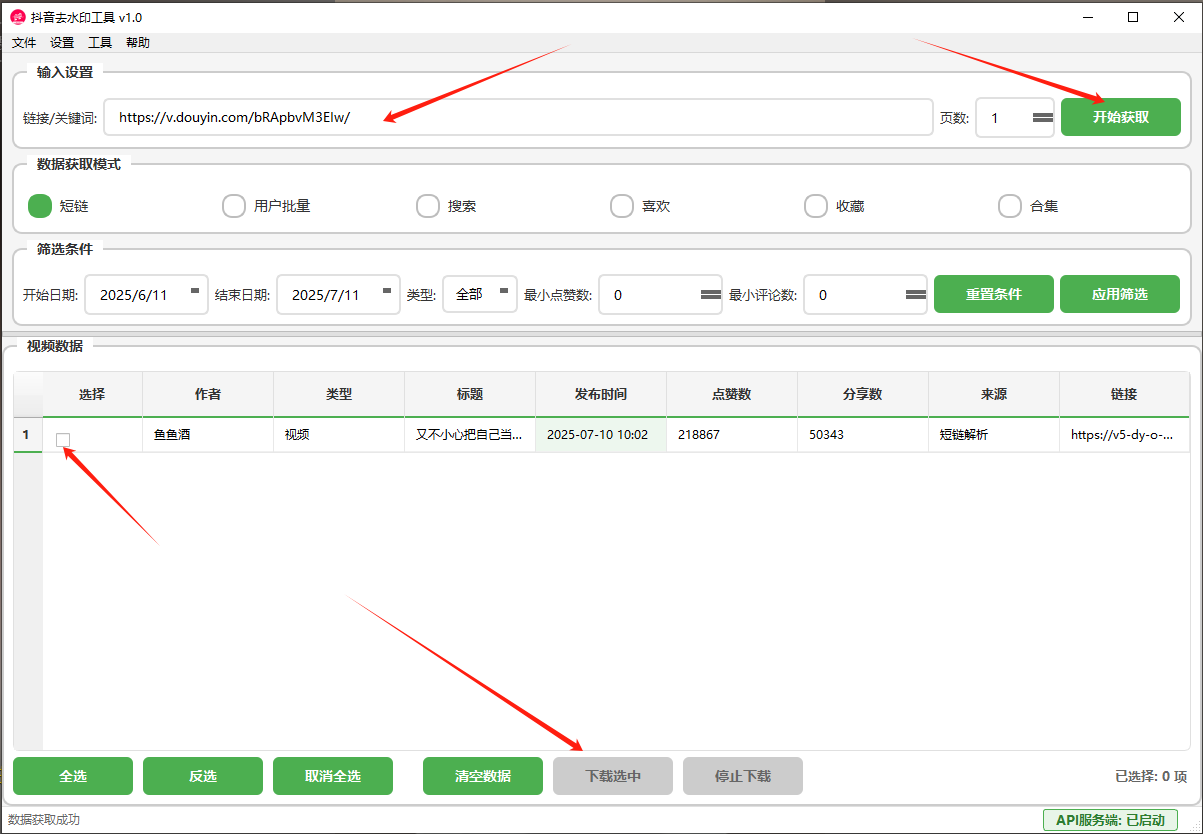Click the 点赞数 column header
Image resolution: width=1203 pixels, height=834 pixels.
click(732, 394)
